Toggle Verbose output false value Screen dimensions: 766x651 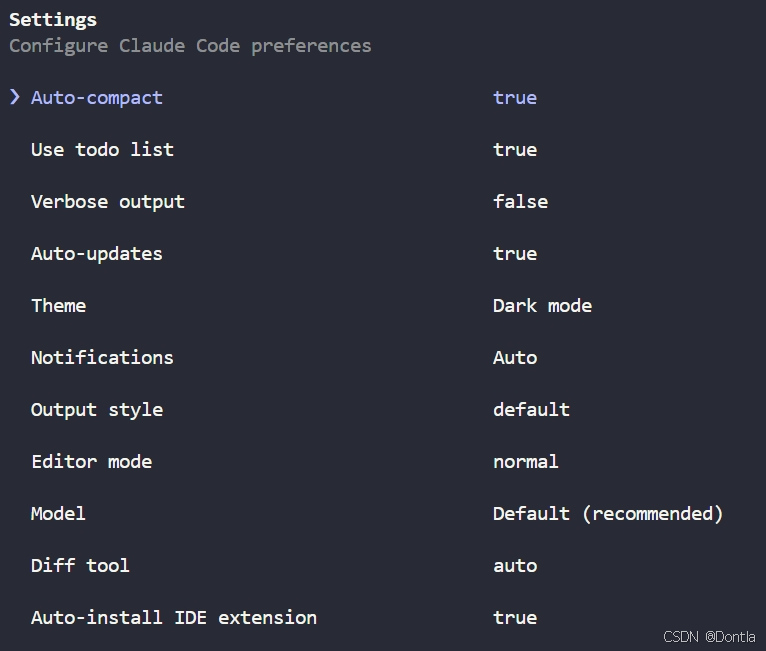pyautogui.click(x=520, y=202)
